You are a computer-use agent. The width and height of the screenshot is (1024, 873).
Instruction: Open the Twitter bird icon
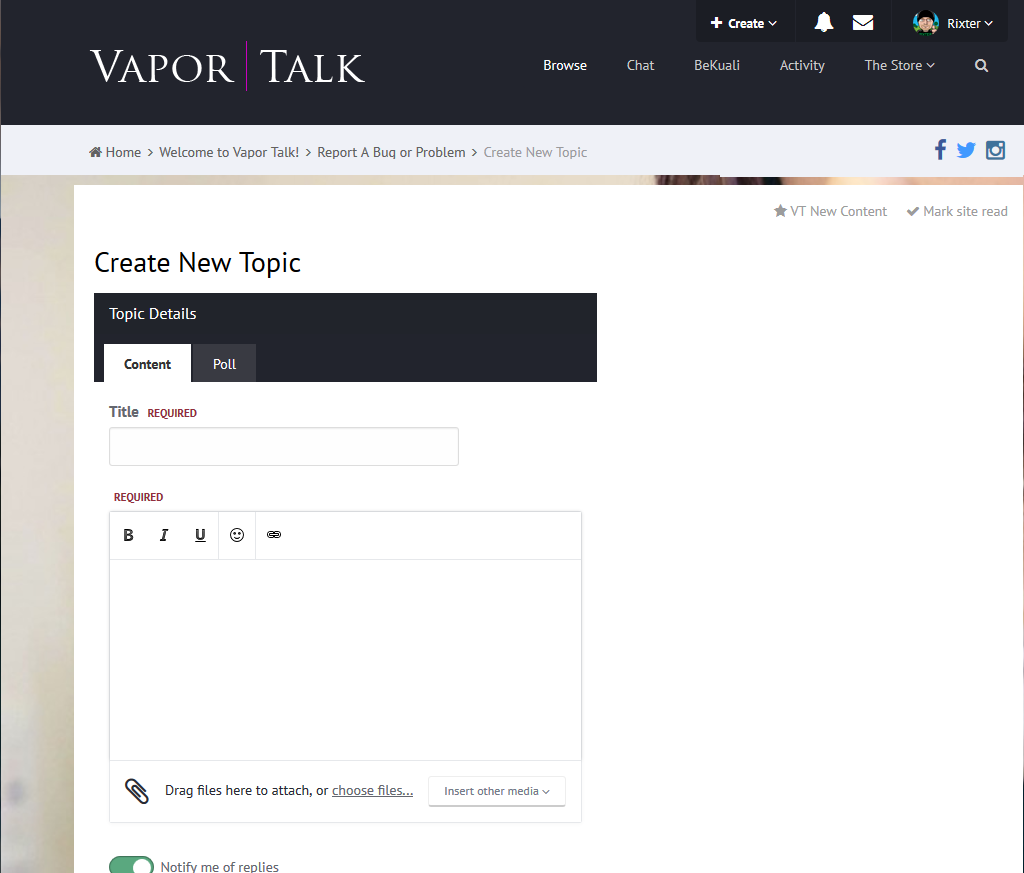coord(966,150)
